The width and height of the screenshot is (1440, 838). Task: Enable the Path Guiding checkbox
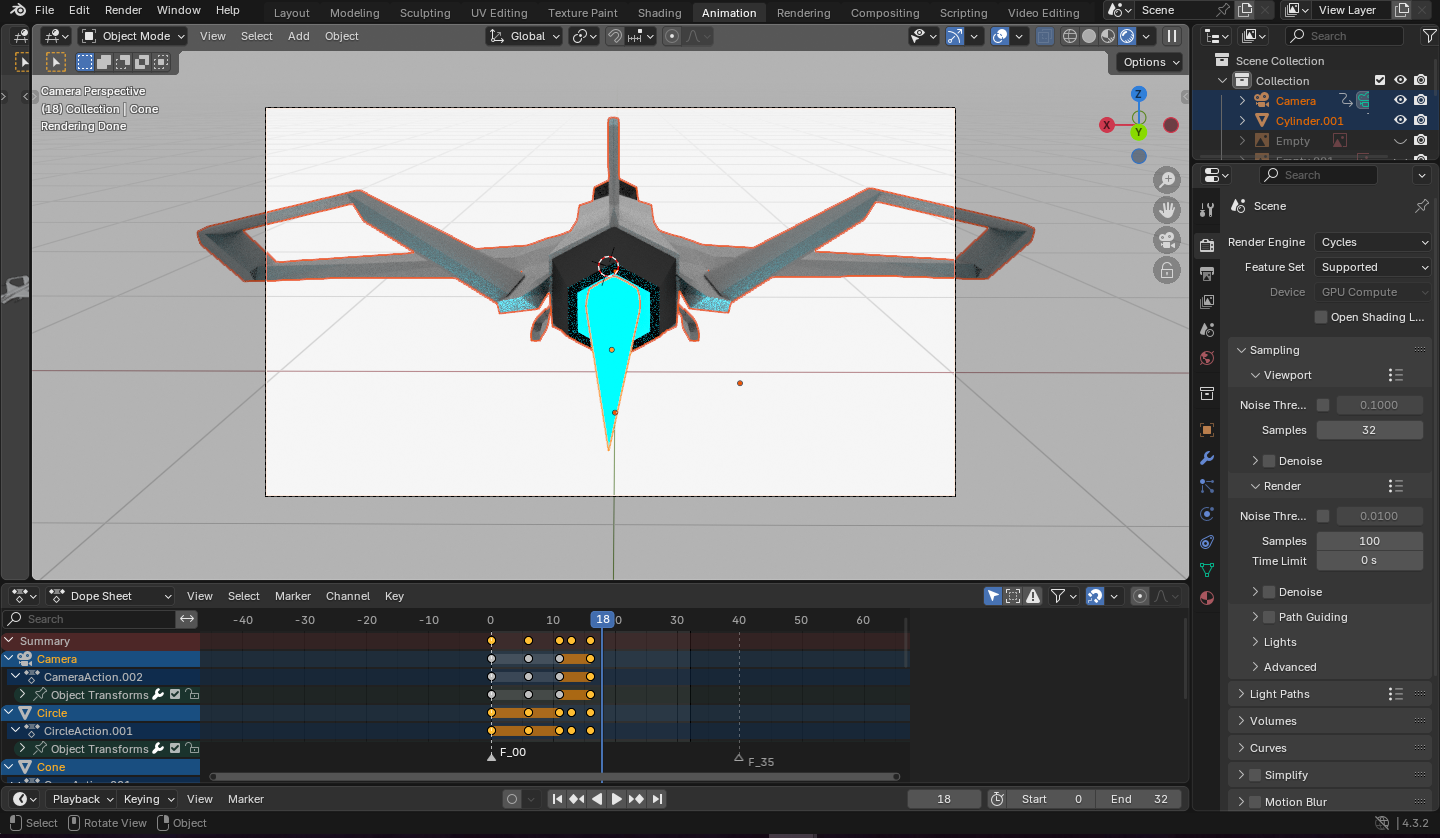pyautogui.click(x=1269, y=617)
